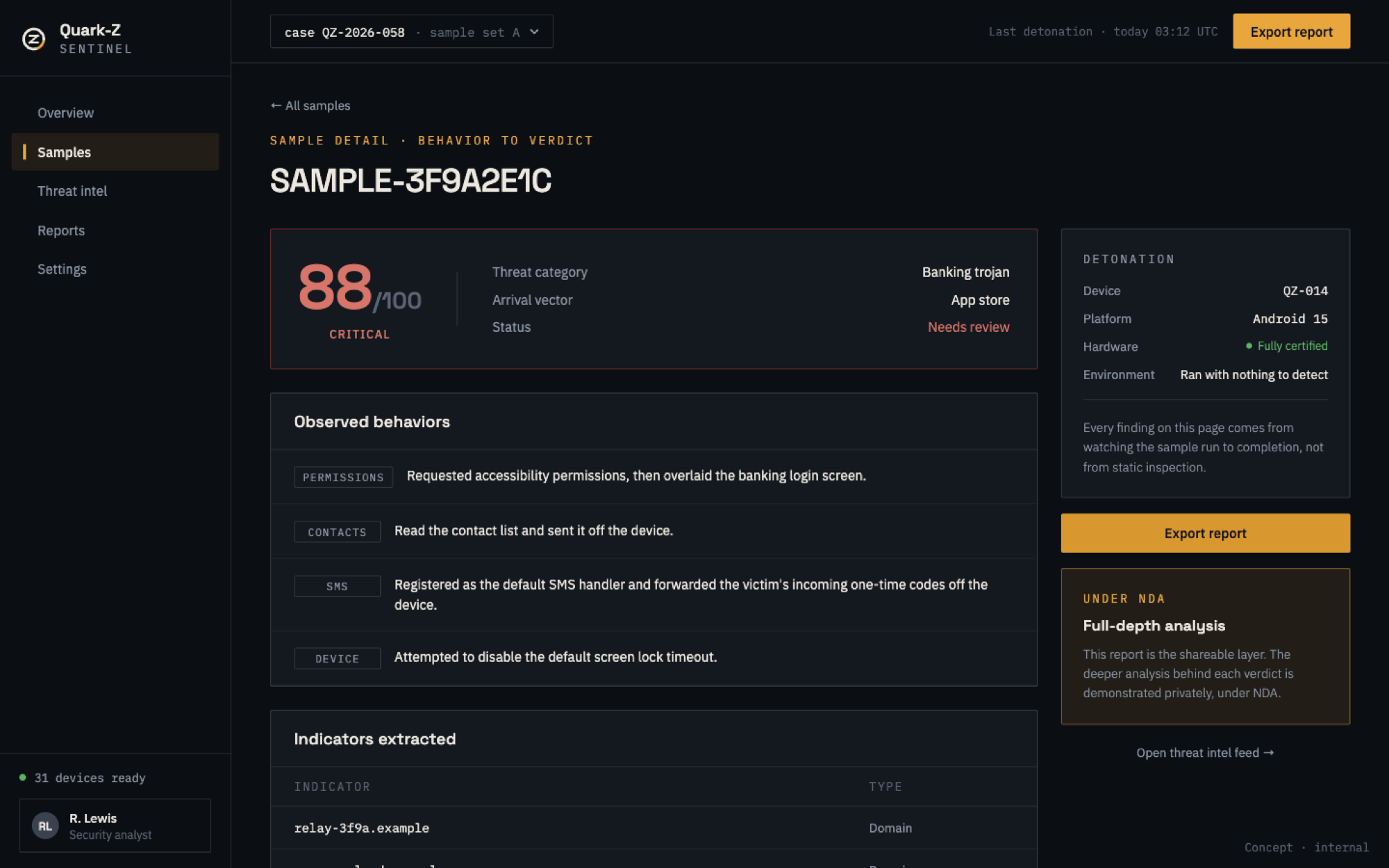
Task: Click Export report in the top header
Action: pyautogui.click(x=1291, y=32)
